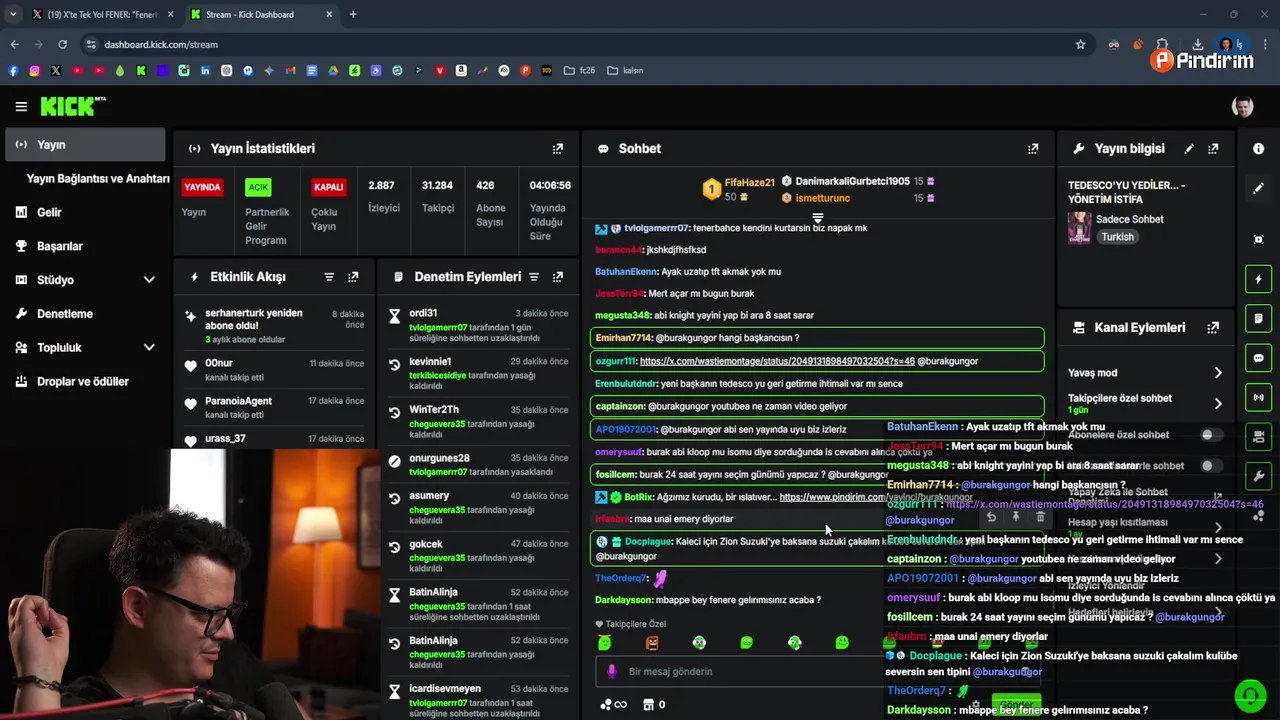This screenshot has height=720, width=1280.
Task: Open the Instagram bookmark
Action: click(x=34, y=71)
